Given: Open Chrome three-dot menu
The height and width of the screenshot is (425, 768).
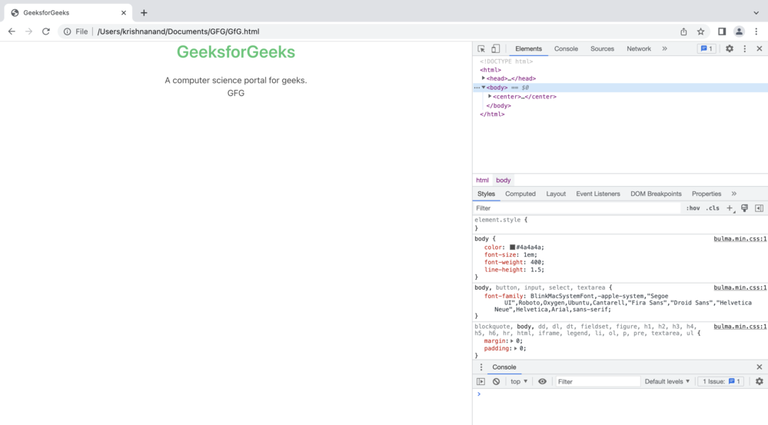Looking at the screenshot, I should click(x=756, y=31).
